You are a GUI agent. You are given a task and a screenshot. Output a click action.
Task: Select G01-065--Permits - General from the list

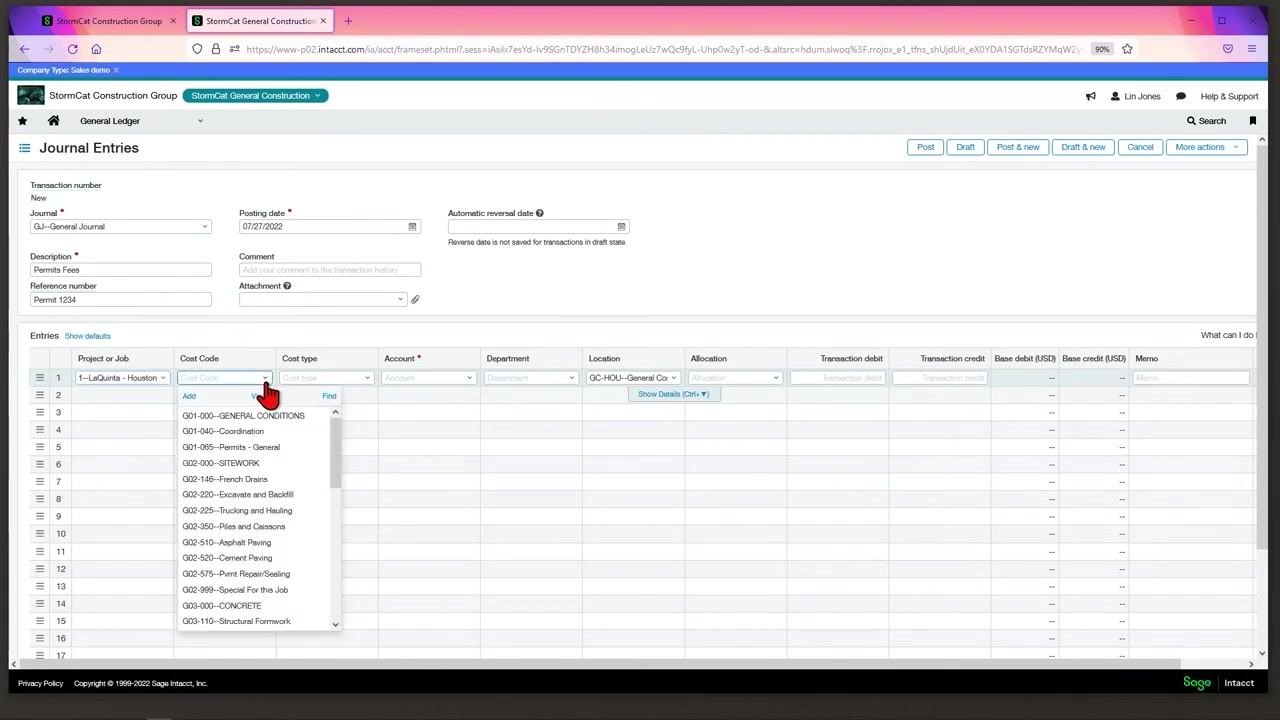point(231,447)
